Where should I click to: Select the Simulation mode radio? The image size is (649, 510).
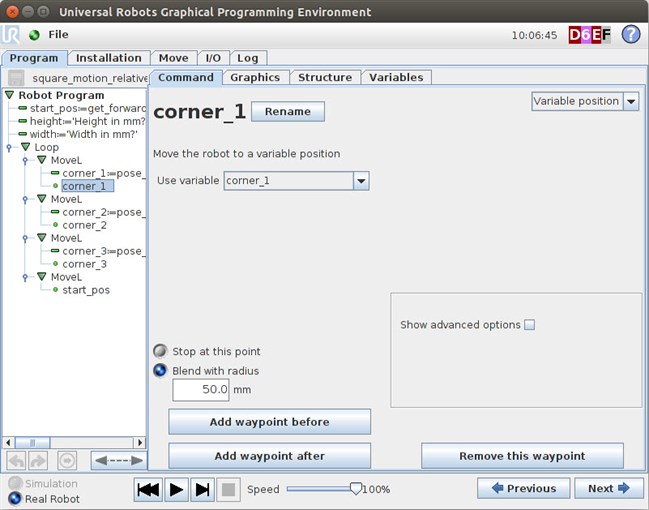coord(15,483)
